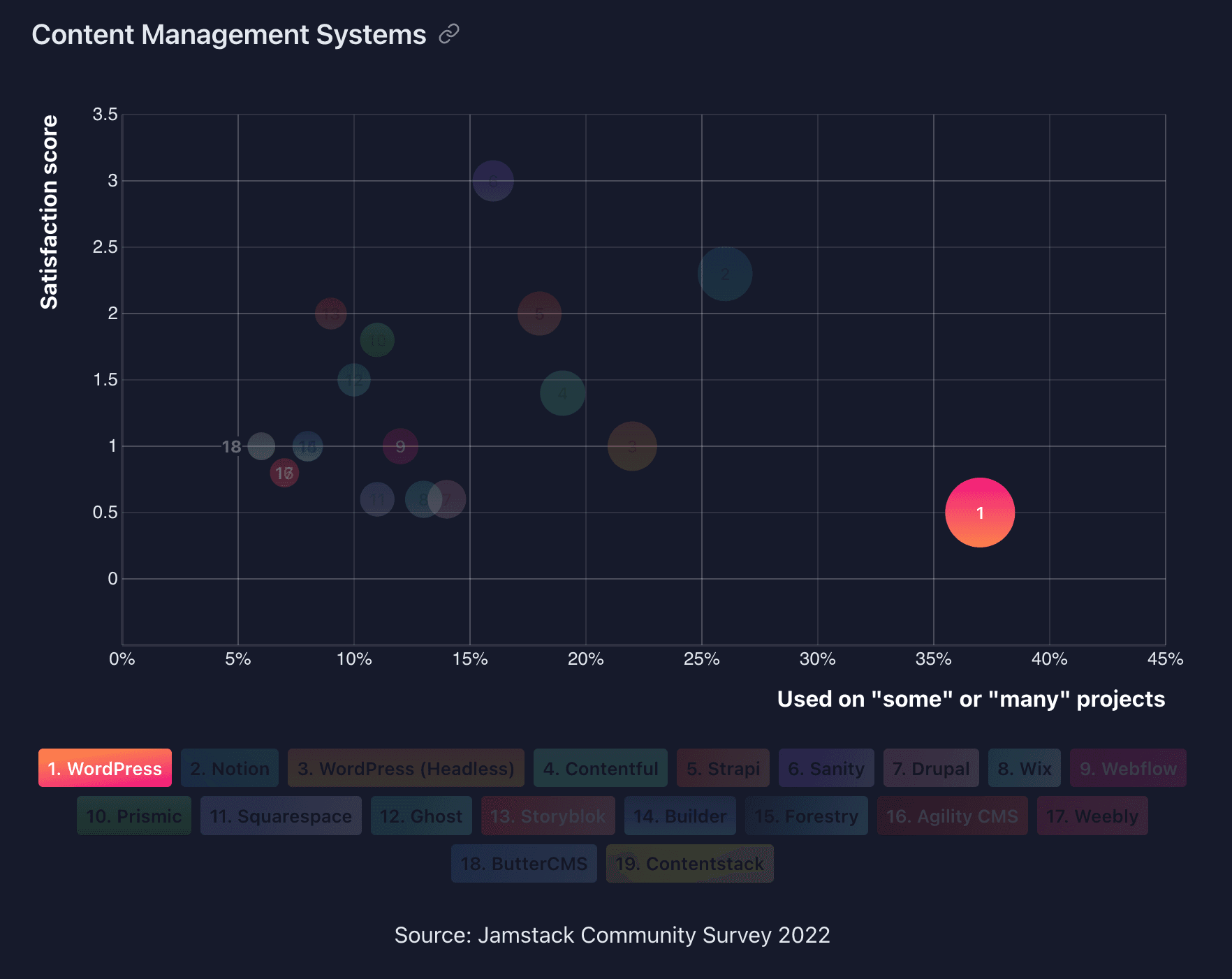Select bubble 5 for Strapi
1232x979 pixels.
pos(539,314)
